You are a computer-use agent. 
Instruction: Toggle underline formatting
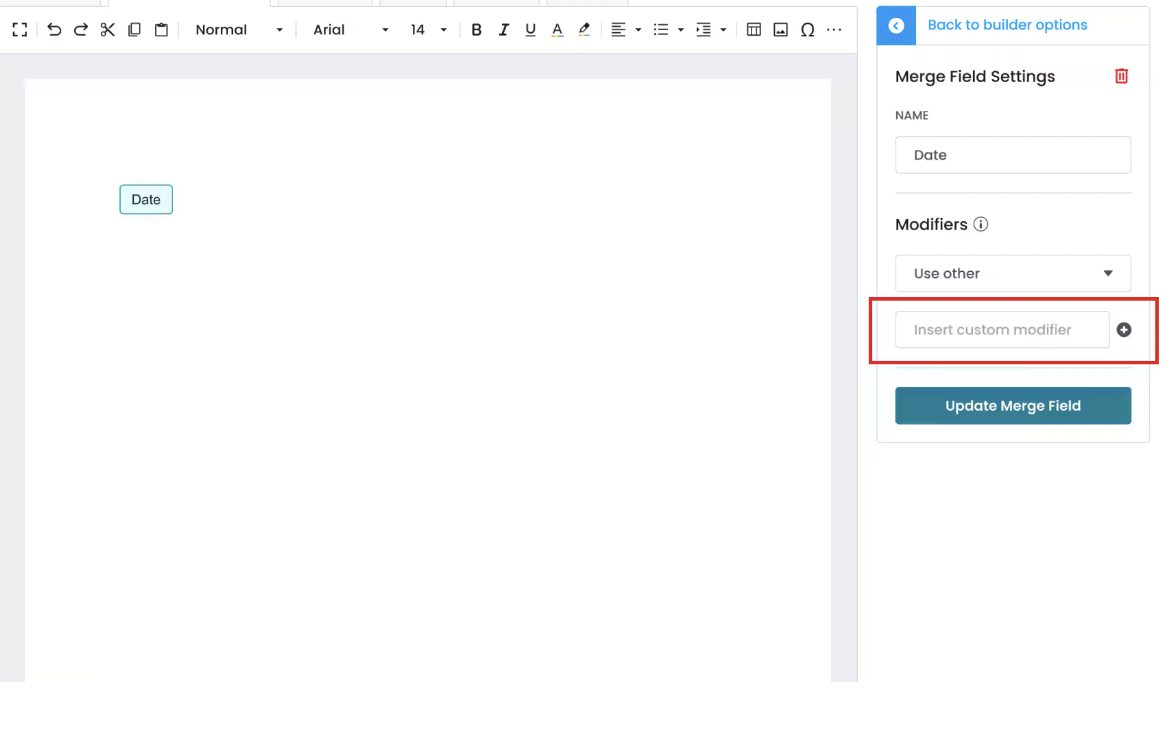(x=530, y=29)
